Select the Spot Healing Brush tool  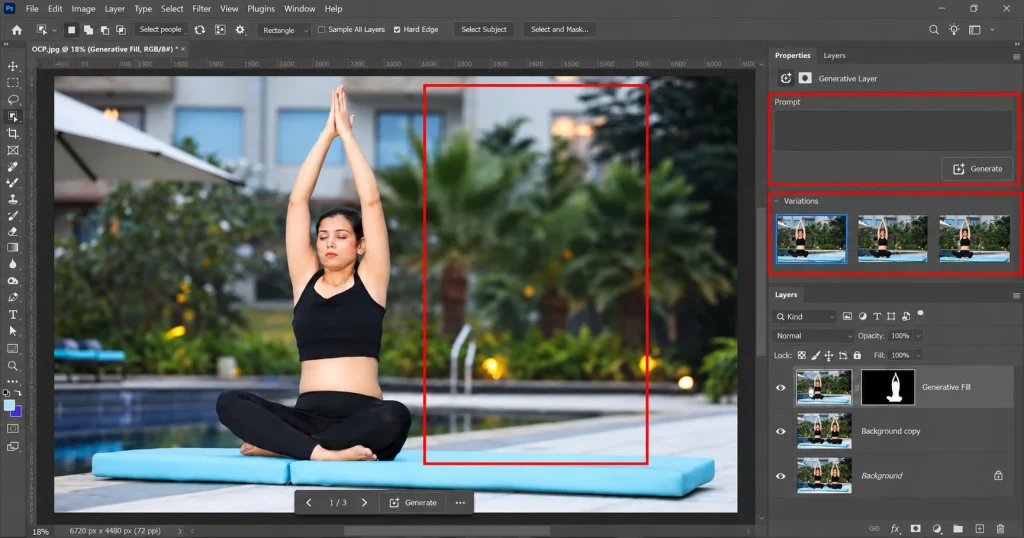(13, 166)
